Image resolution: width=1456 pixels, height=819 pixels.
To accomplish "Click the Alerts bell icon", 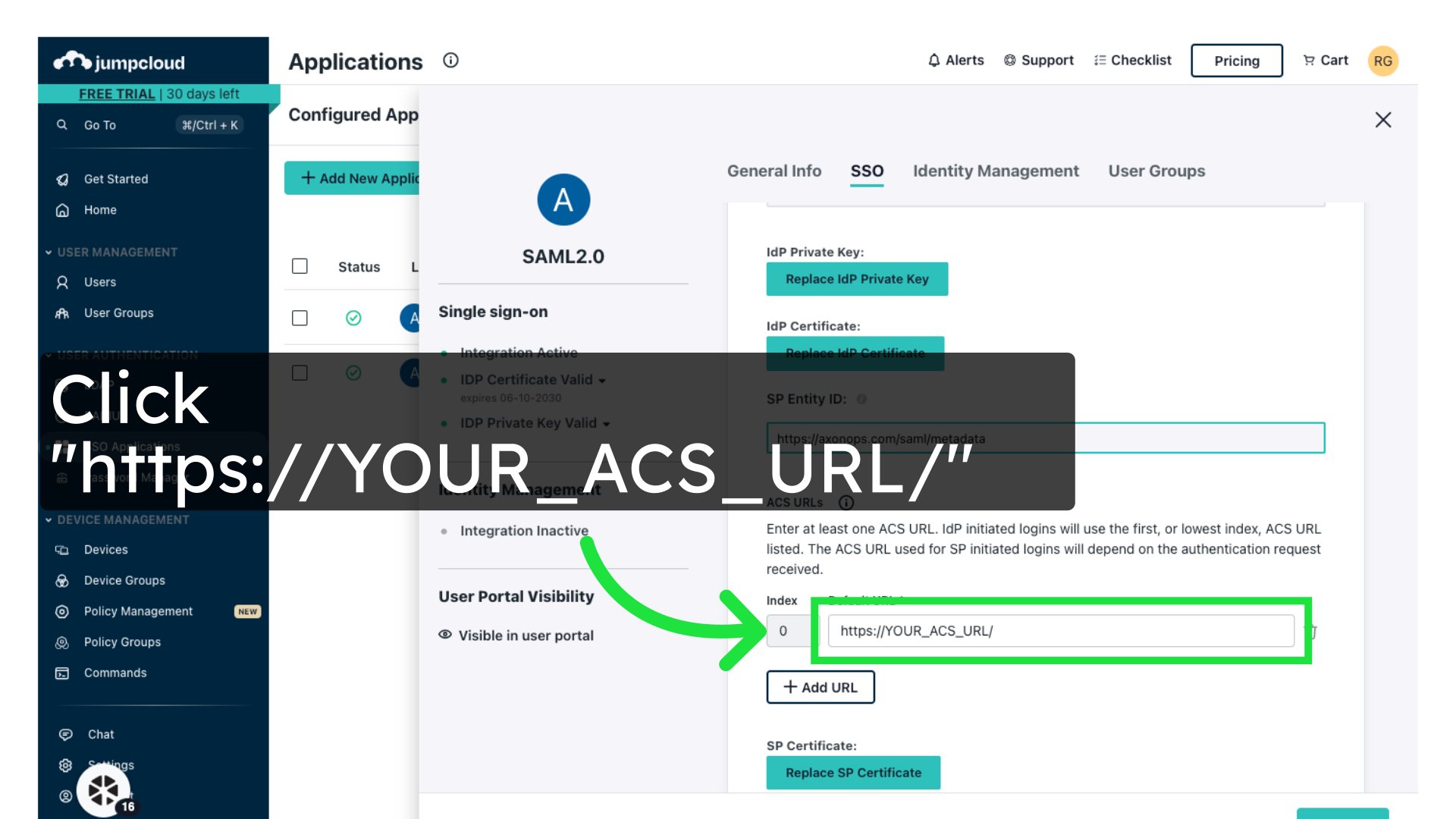I will tap(934, 60).
